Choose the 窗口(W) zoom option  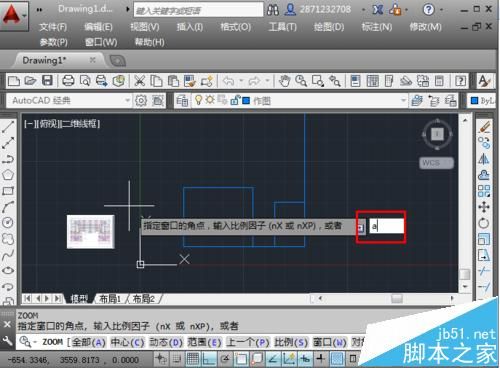click(x=330, y=342)
